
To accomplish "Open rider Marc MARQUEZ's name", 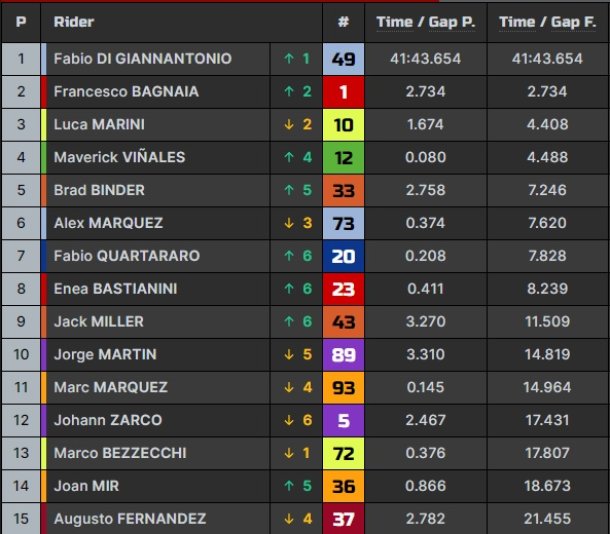I will click(x=111, y=387).
